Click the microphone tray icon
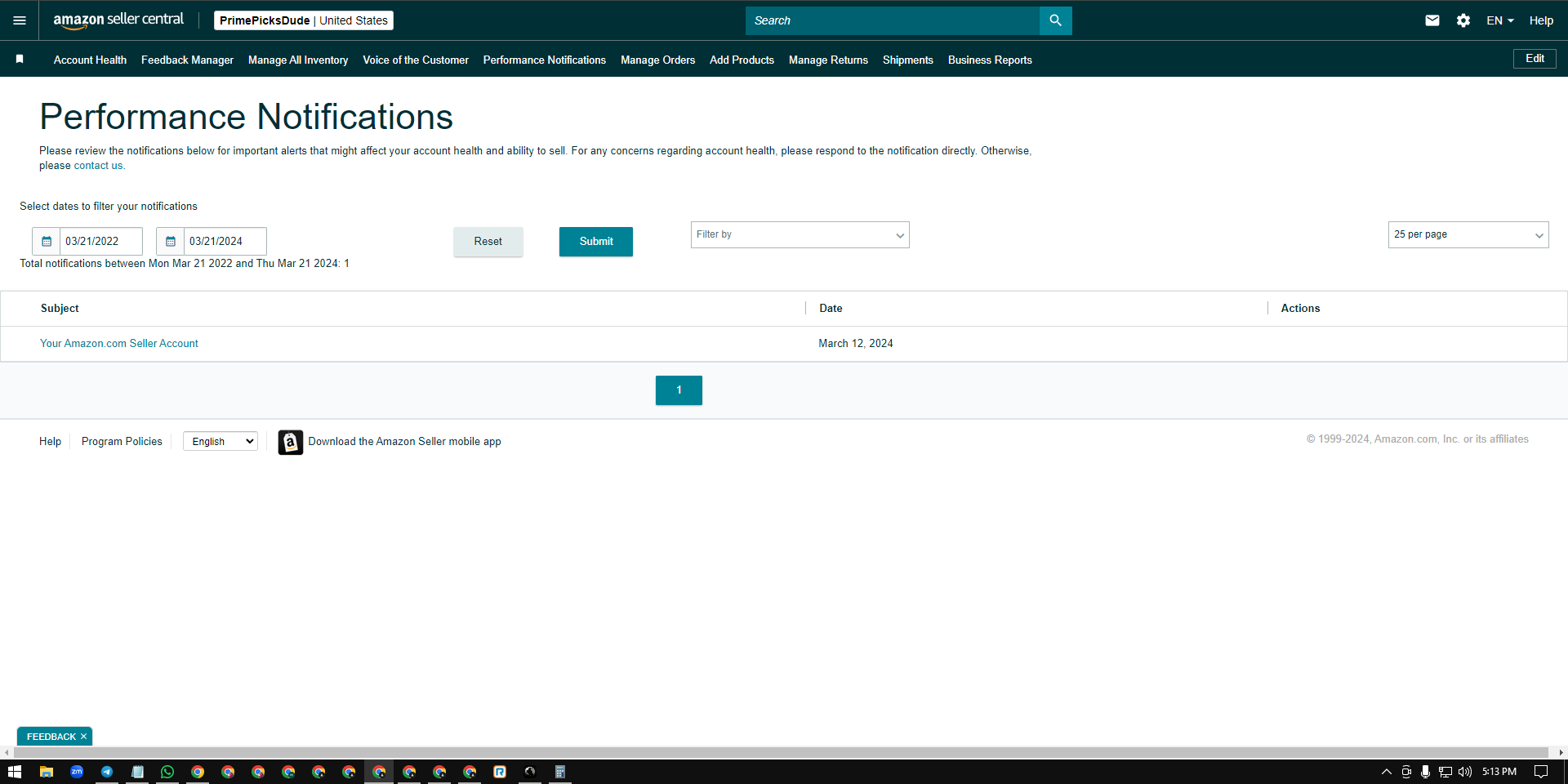 [x=1425, y=772]
